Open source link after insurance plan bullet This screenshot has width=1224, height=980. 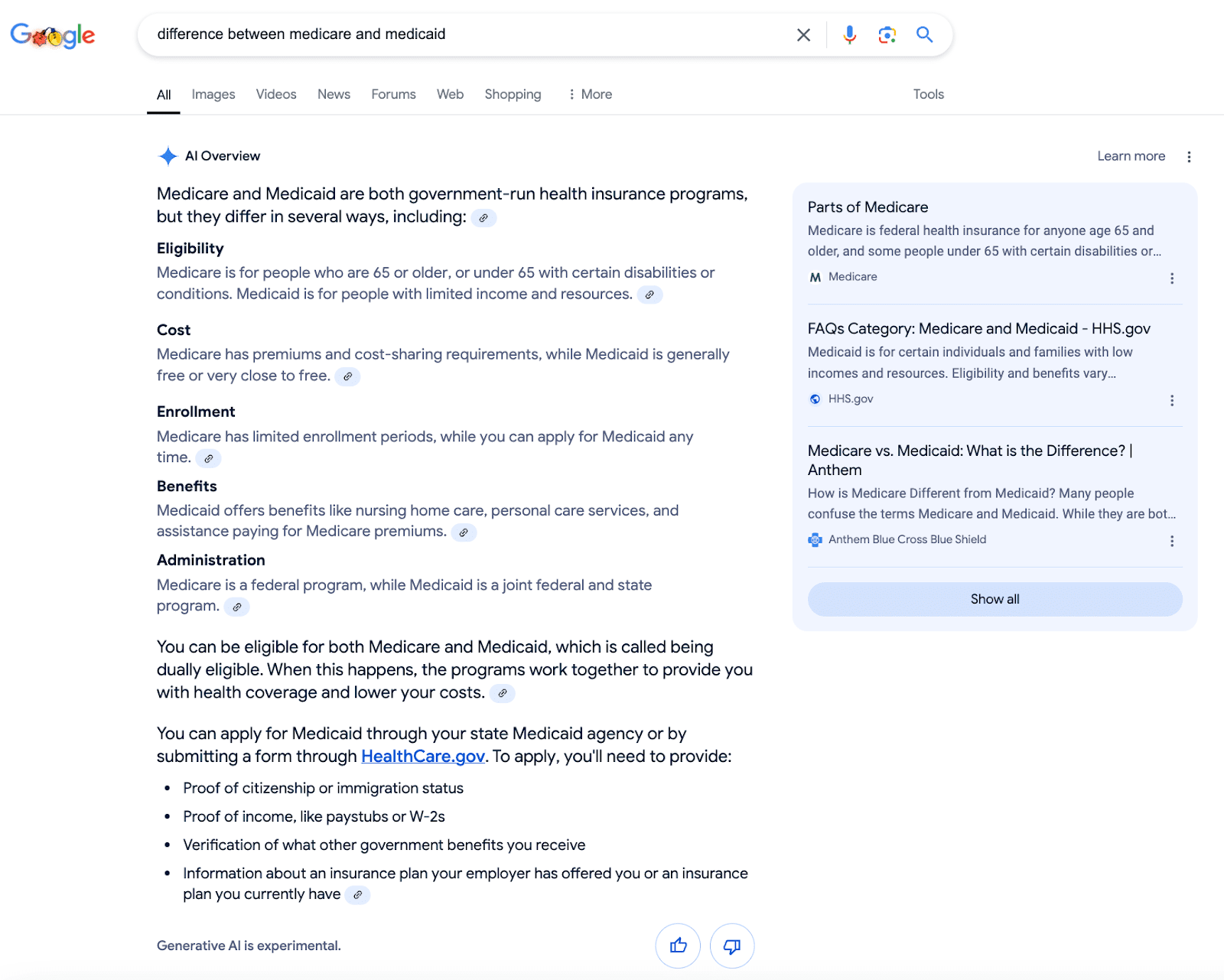[357, 894]
